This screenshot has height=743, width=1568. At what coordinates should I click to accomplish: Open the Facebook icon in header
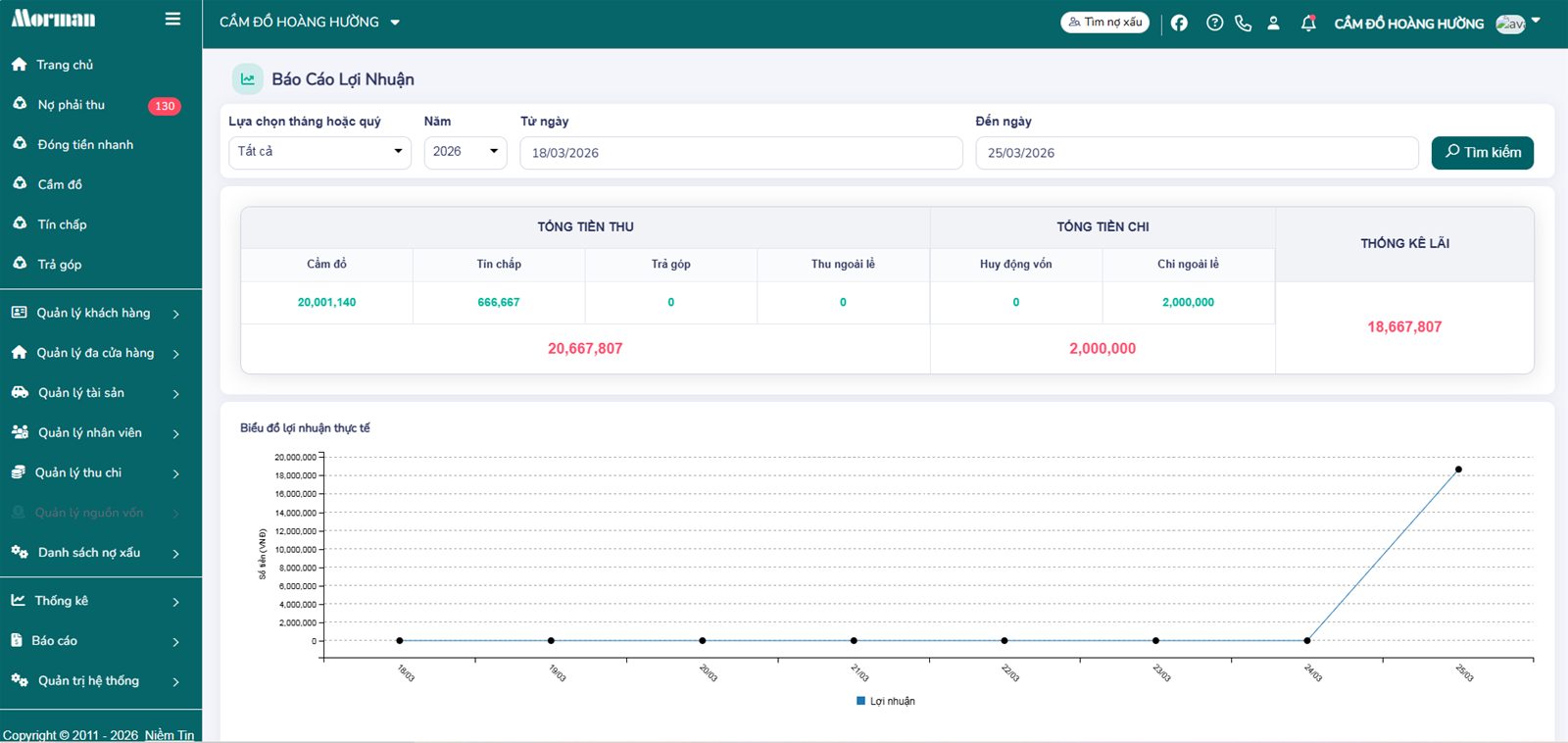(x=1179, y=23)
